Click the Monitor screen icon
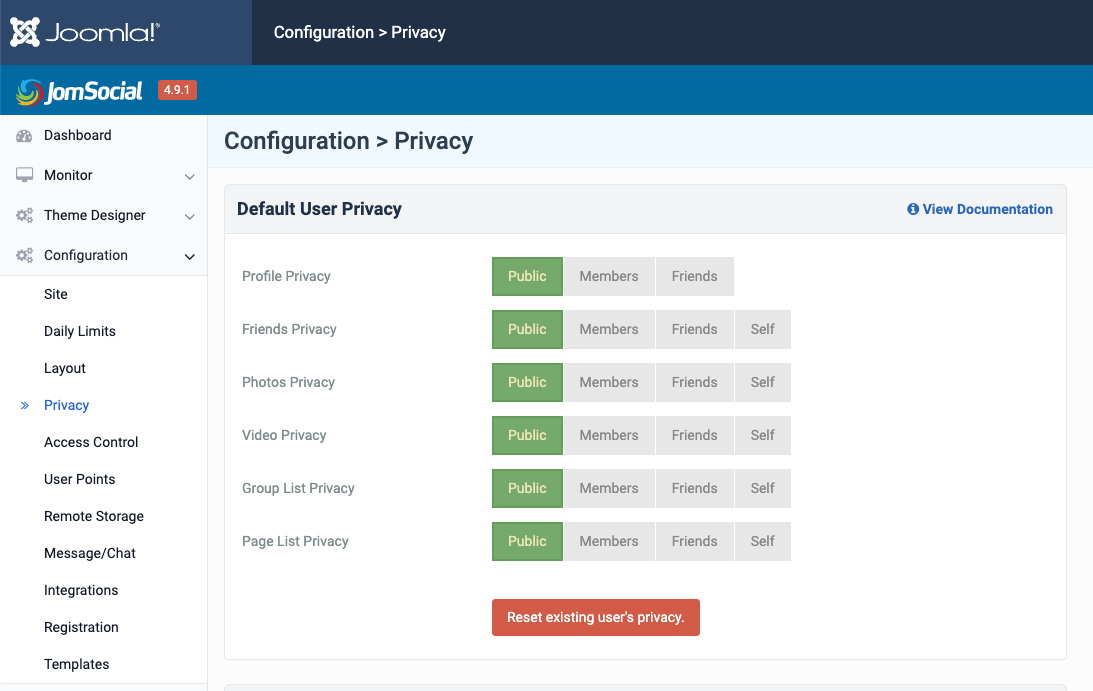This screenshot has height=691, width=1093. click(24, 175)
